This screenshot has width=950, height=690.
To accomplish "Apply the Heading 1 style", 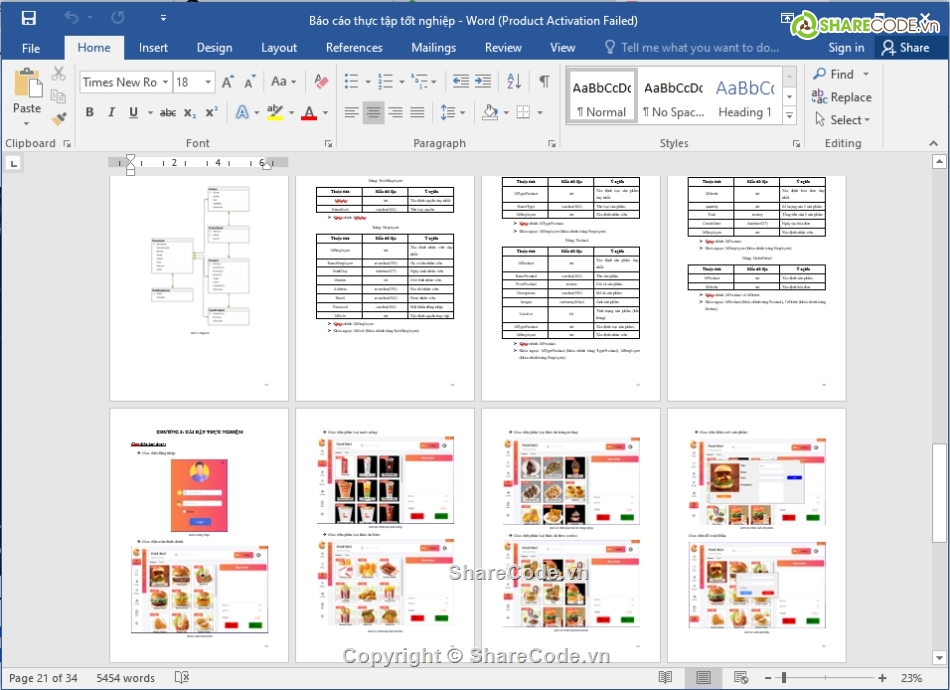I will coord(745,97).
